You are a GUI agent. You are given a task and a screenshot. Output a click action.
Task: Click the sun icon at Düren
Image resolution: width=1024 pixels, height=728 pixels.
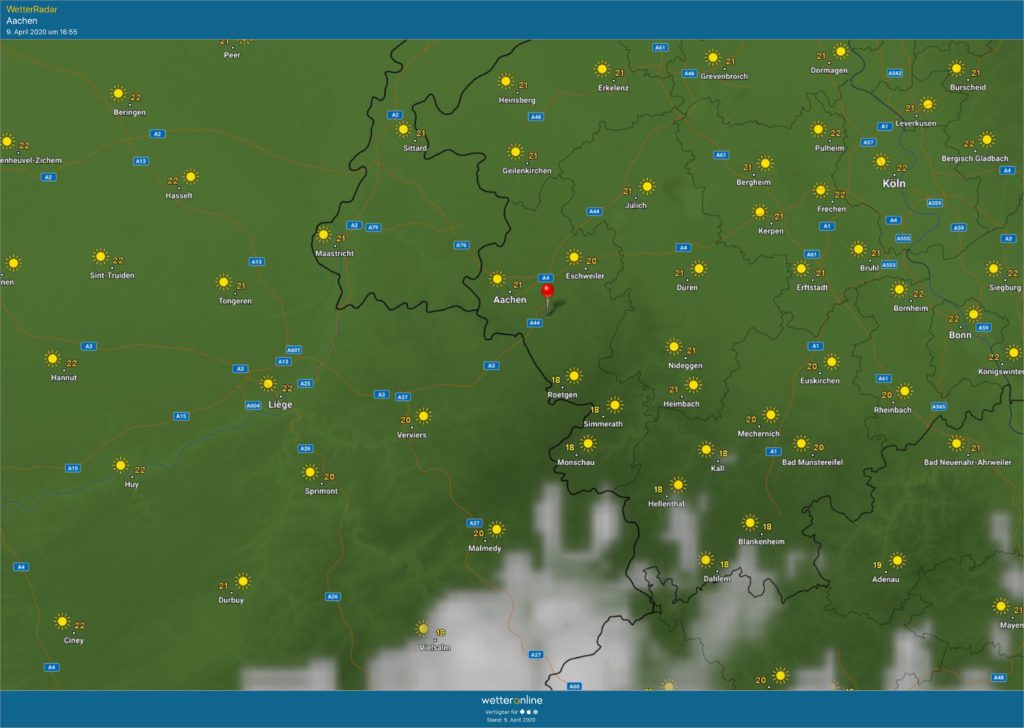(x=699, y=269)
